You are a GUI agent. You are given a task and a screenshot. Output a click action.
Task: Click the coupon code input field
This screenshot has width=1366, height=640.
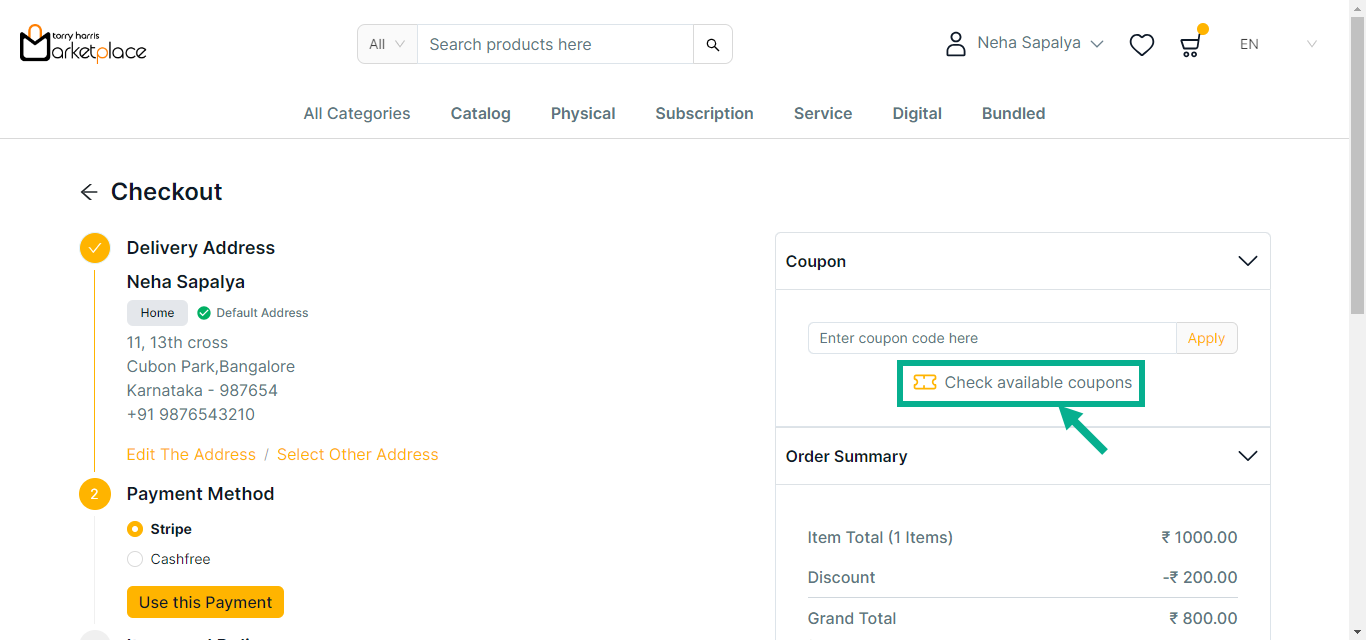coord(991,338)
